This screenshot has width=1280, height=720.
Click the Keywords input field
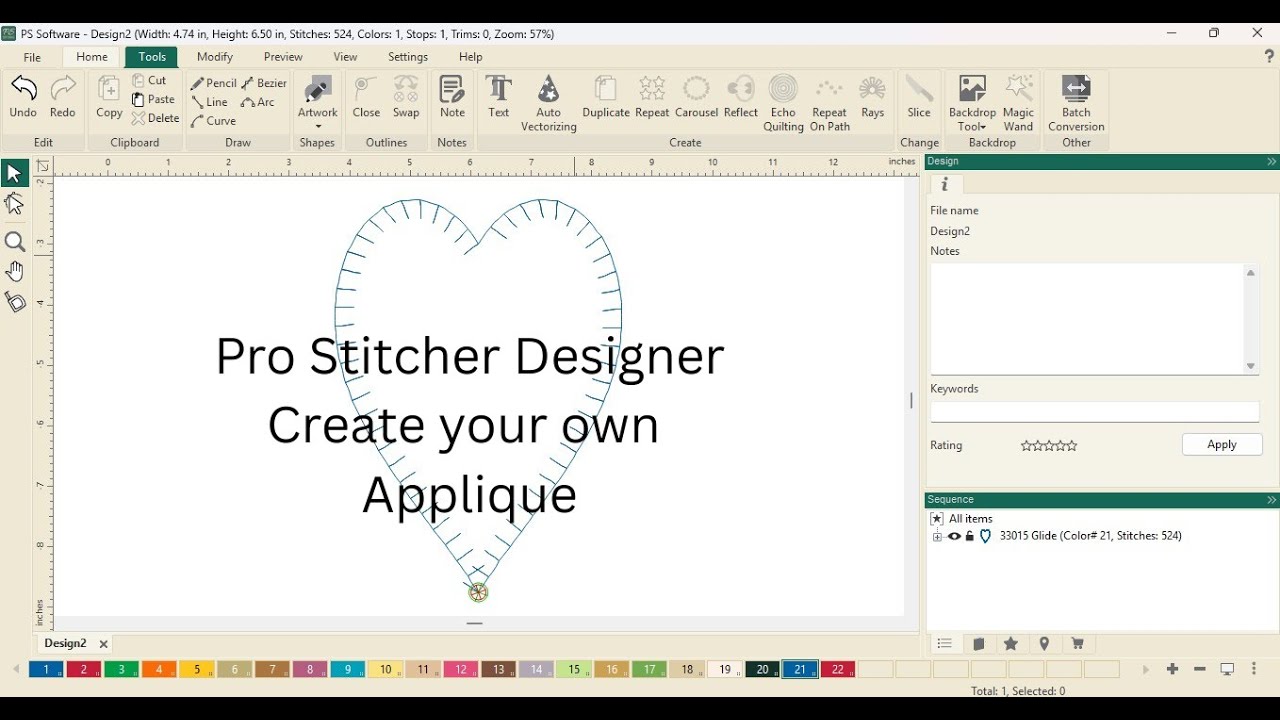[x=1095, y=411]
